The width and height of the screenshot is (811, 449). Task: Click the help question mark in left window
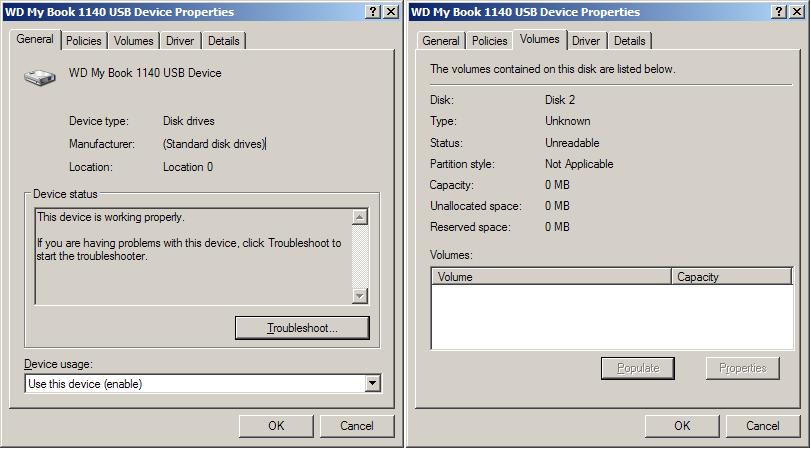click(373, 12)
